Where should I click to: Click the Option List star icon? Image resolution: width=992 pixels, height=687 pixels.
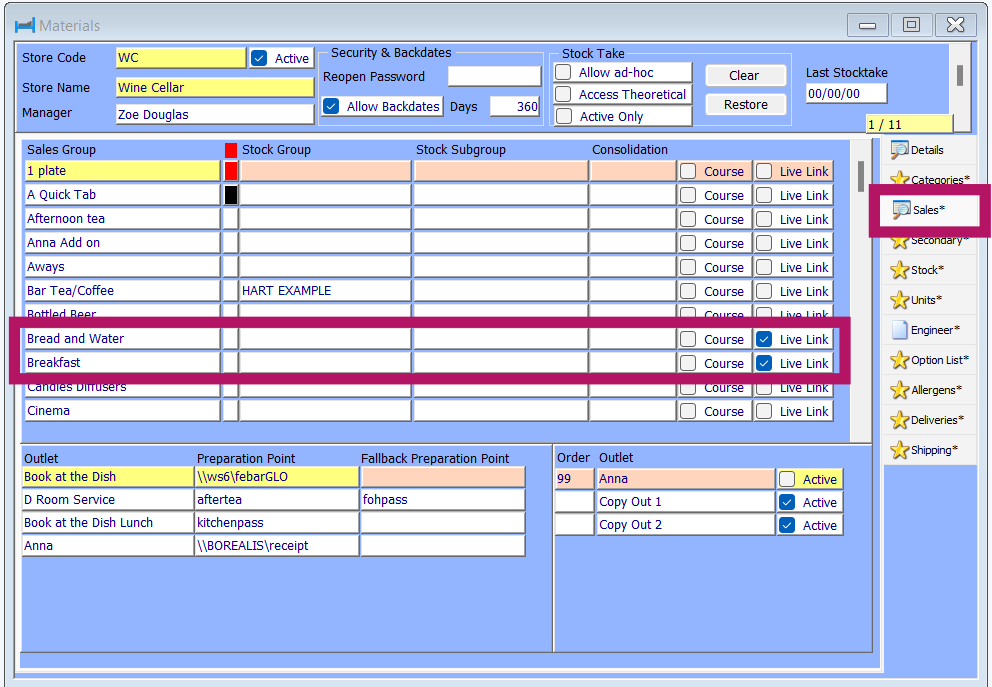coord(899,360)
